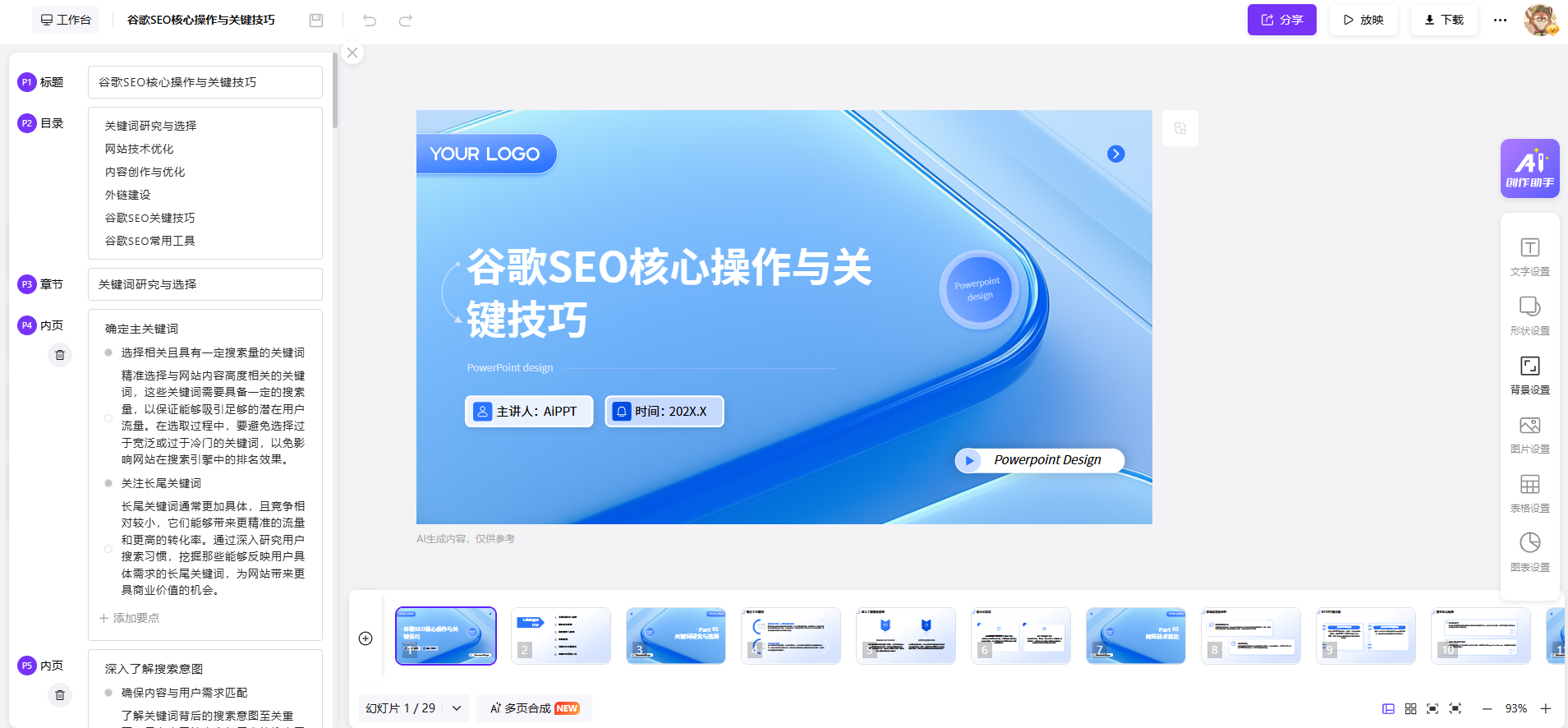Select slide thumbnail 1
Screen dimensions: 1568x728
tap(446, 636)
